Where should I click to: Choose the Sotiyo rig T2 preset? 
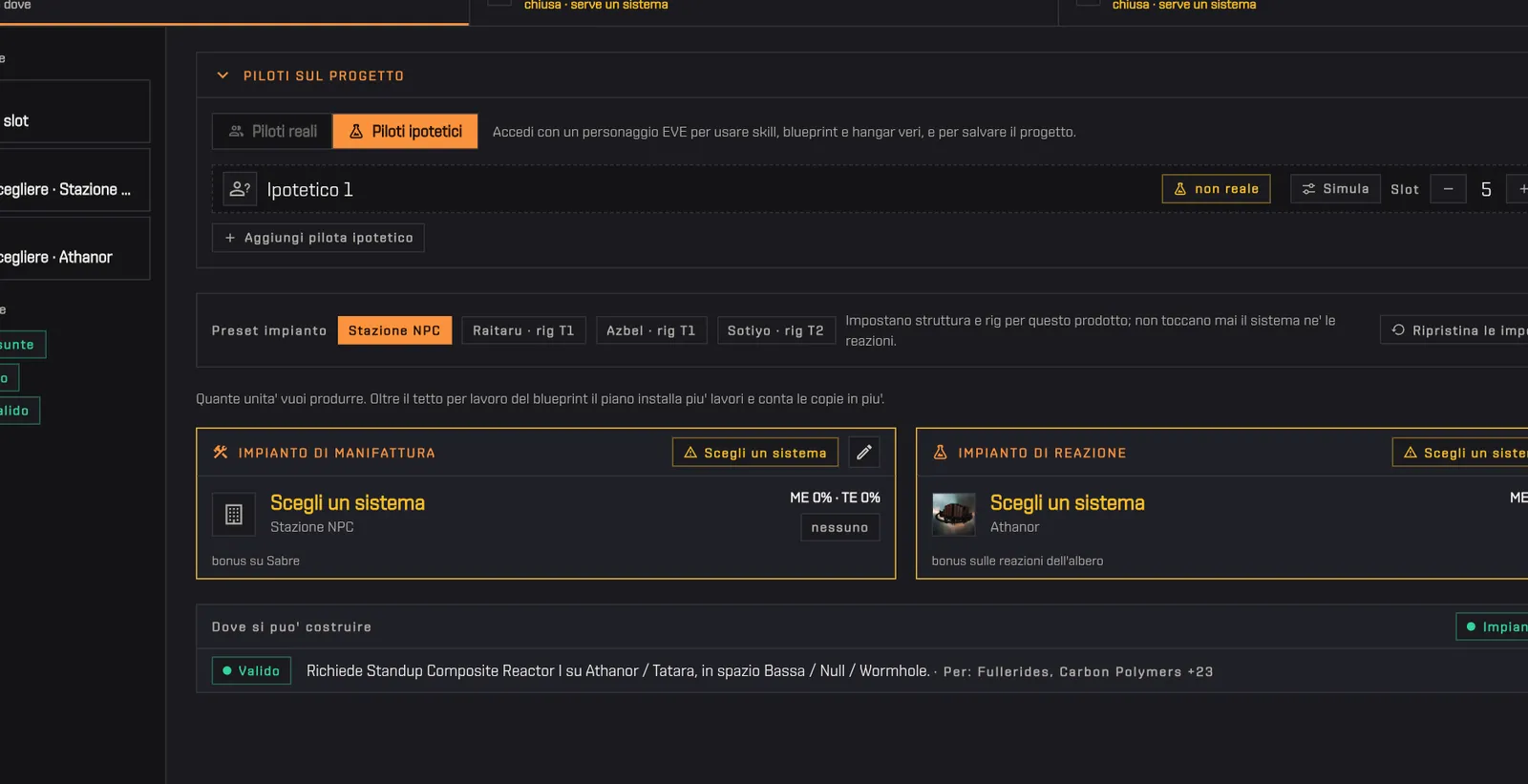(x=775, y=330)
